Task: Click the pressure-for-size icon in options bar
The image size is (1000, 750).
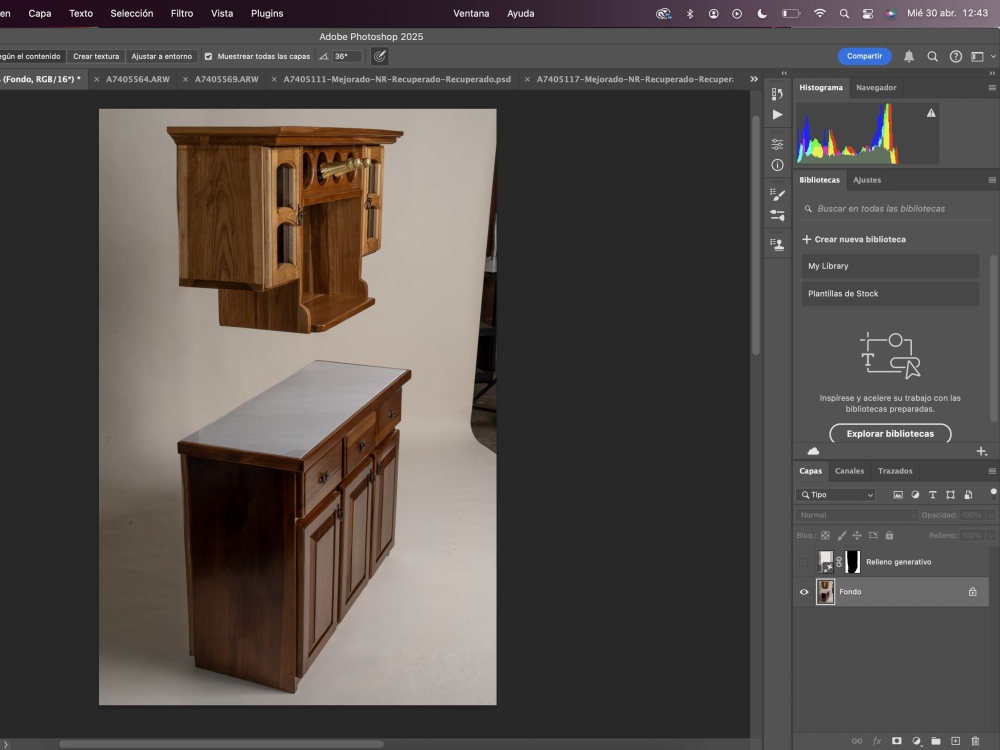Action: tap(379, 56)
